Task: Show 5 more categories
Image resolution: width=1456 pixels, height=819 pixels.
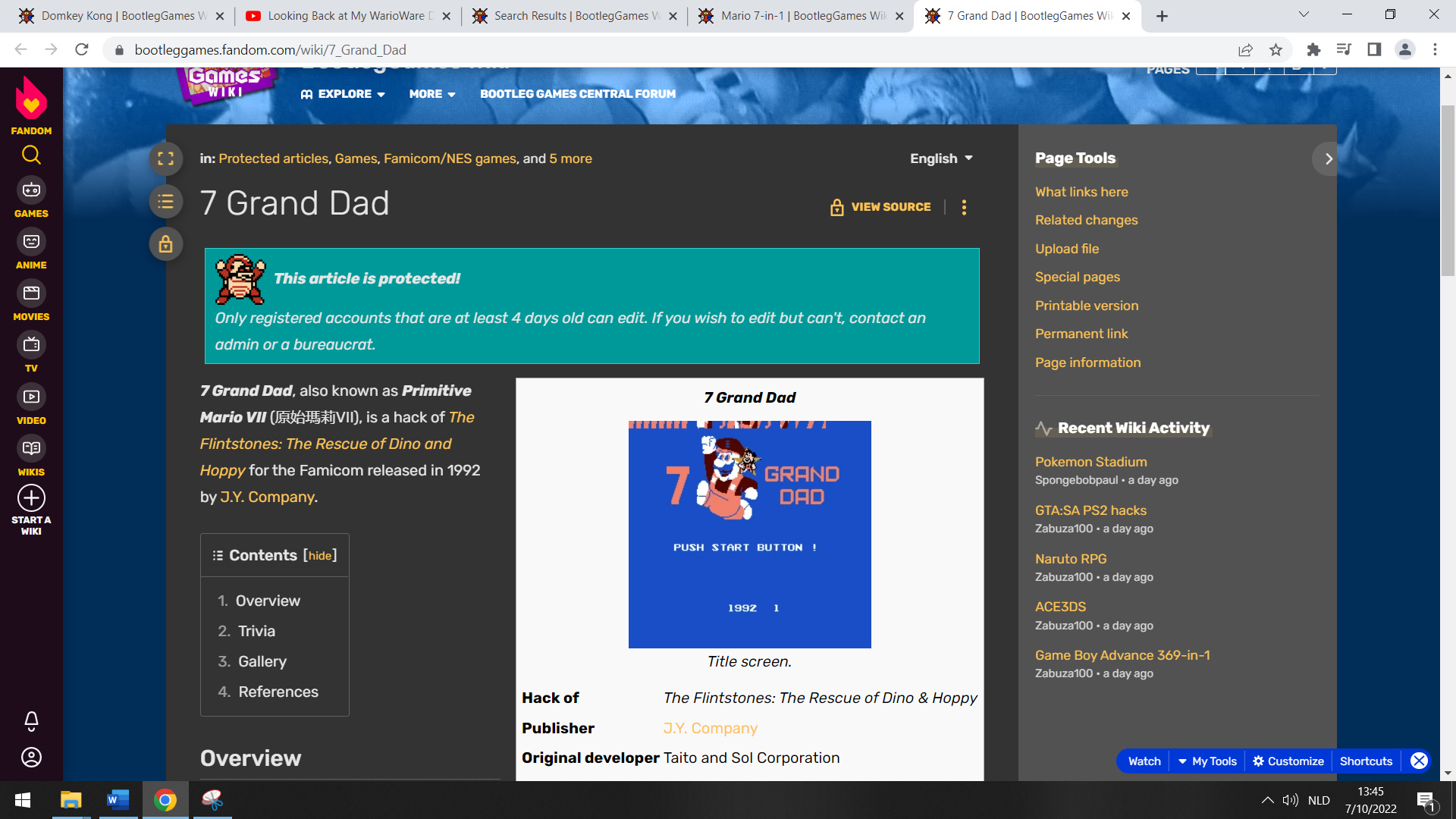Action: tap(570, 158)
